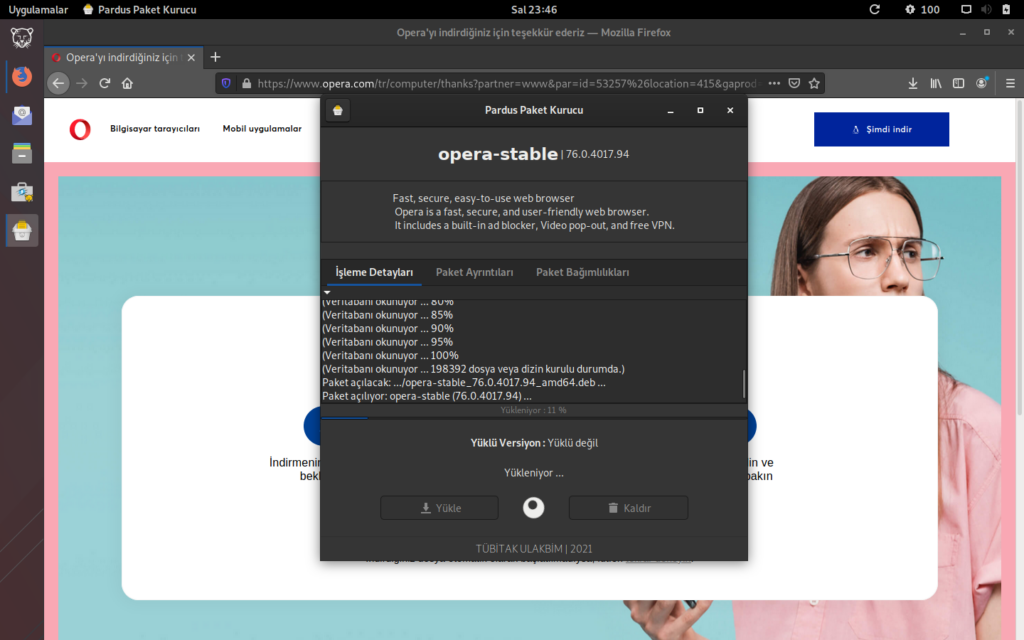Screen dimensions: 1024x640
Task: Switch to Paket Ayrıntıları tab
Action: 475,272
